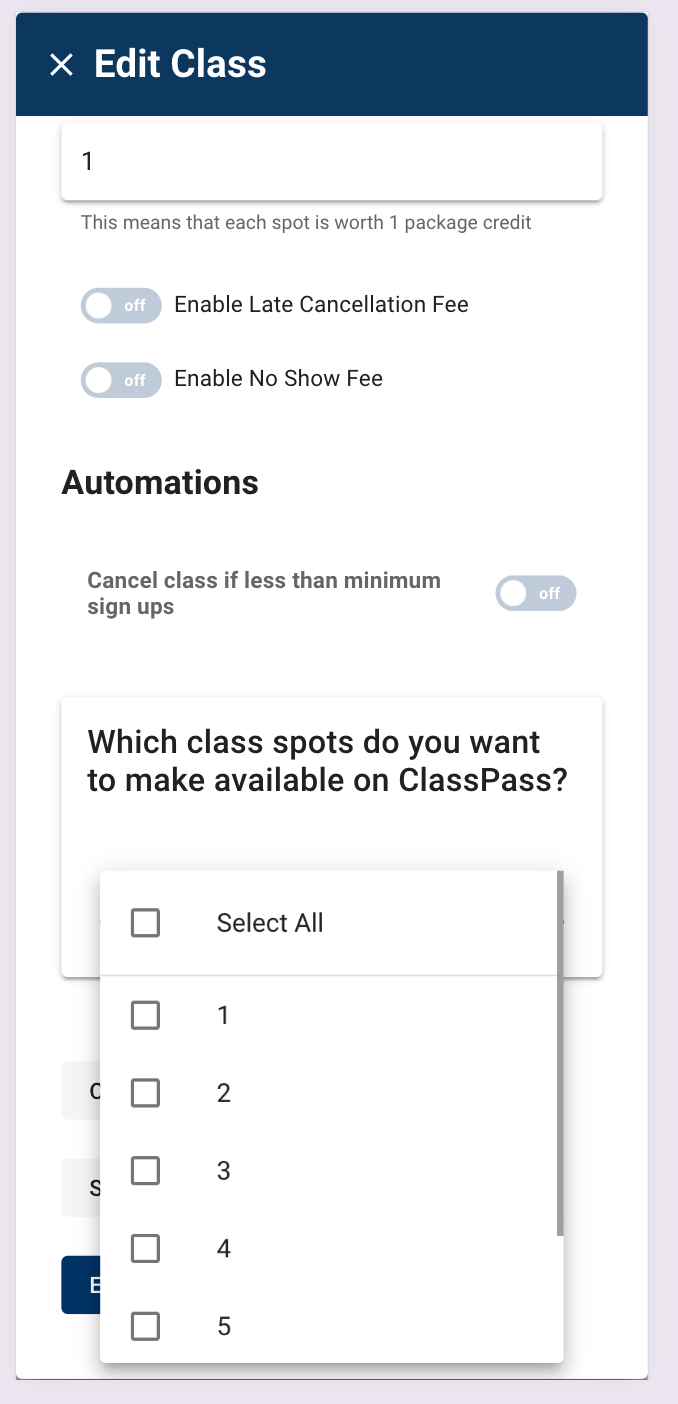Toggle cancel class if below minimum sign ups

point(536,593)
